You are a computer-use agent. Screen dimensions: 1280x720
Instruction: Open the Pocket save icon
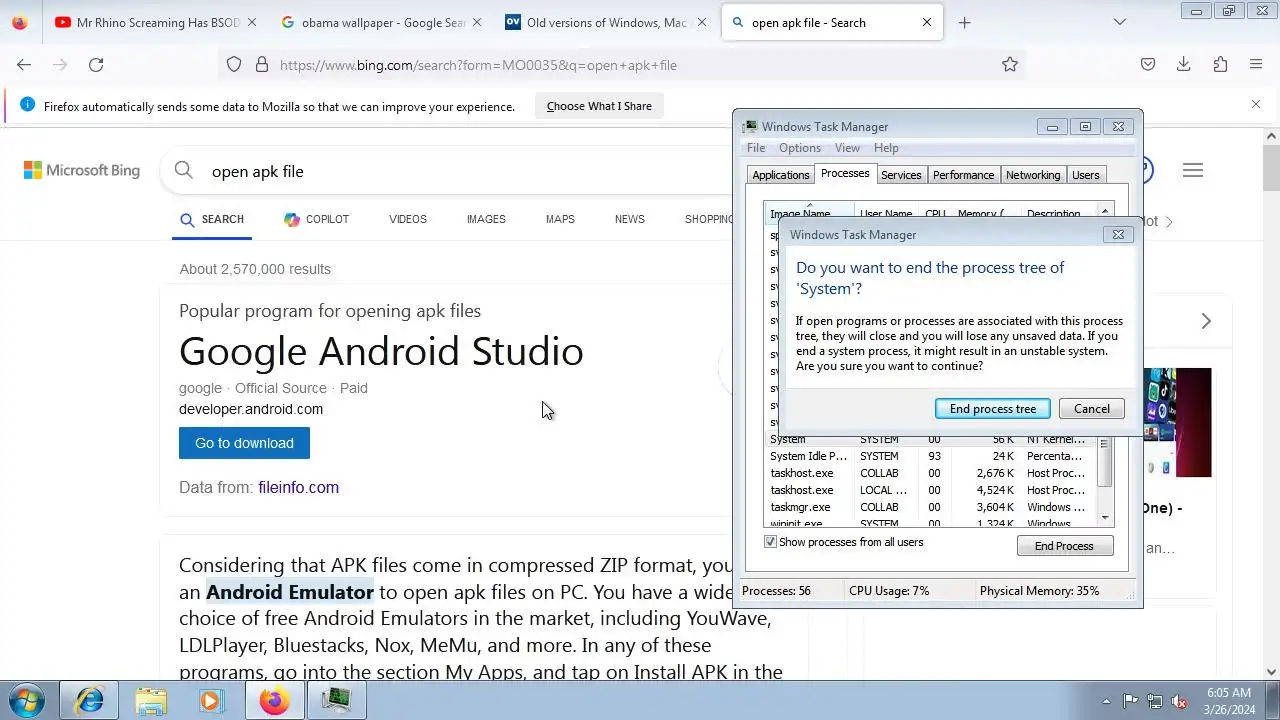(x=1148, y=64)
